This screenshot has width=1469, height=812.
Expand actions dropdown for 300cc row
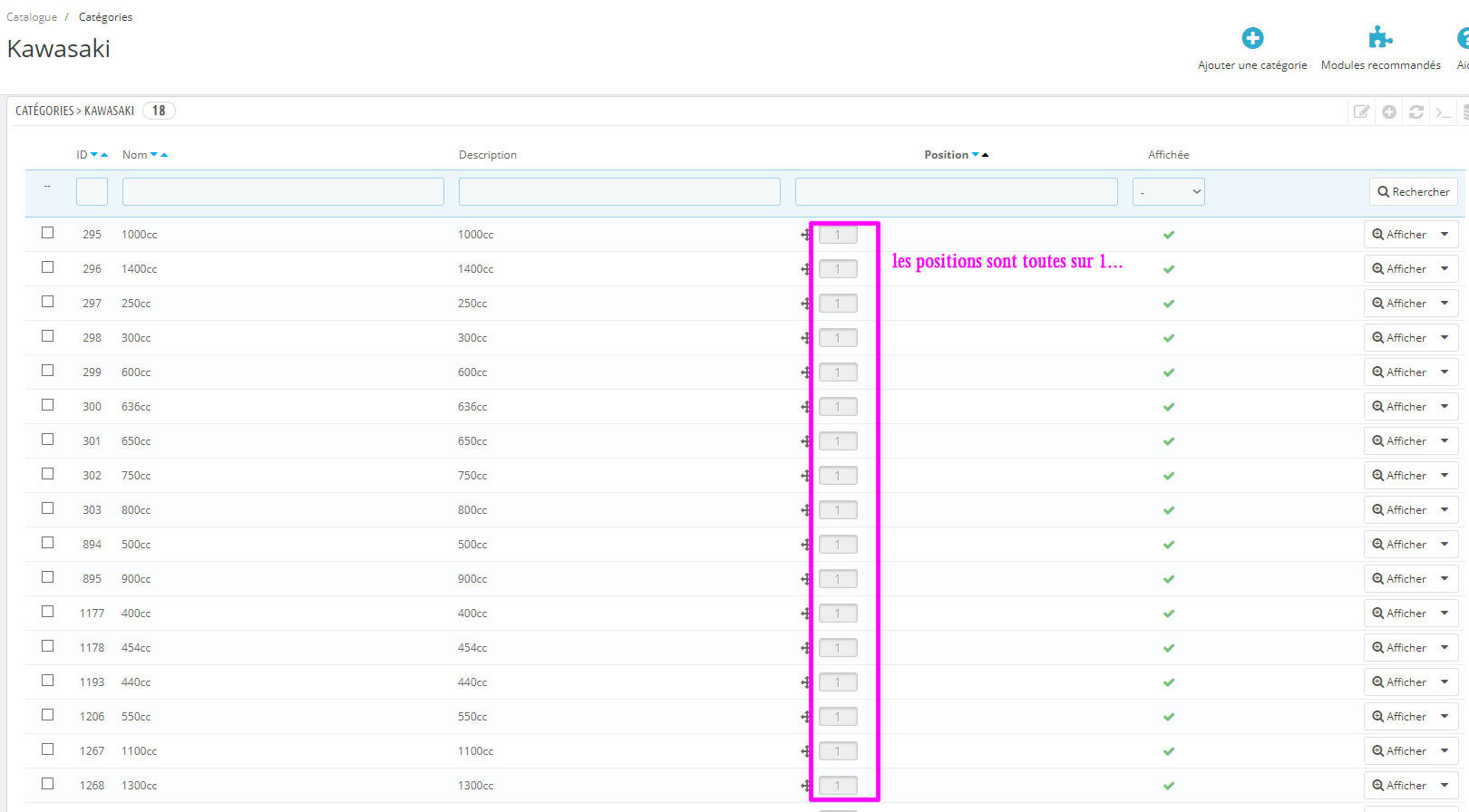(x=1445, y=338)
